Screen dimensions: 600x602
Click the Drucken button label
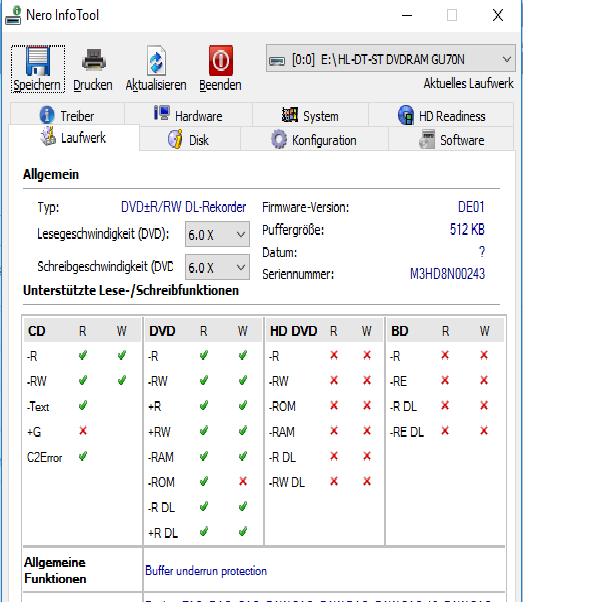93,85
